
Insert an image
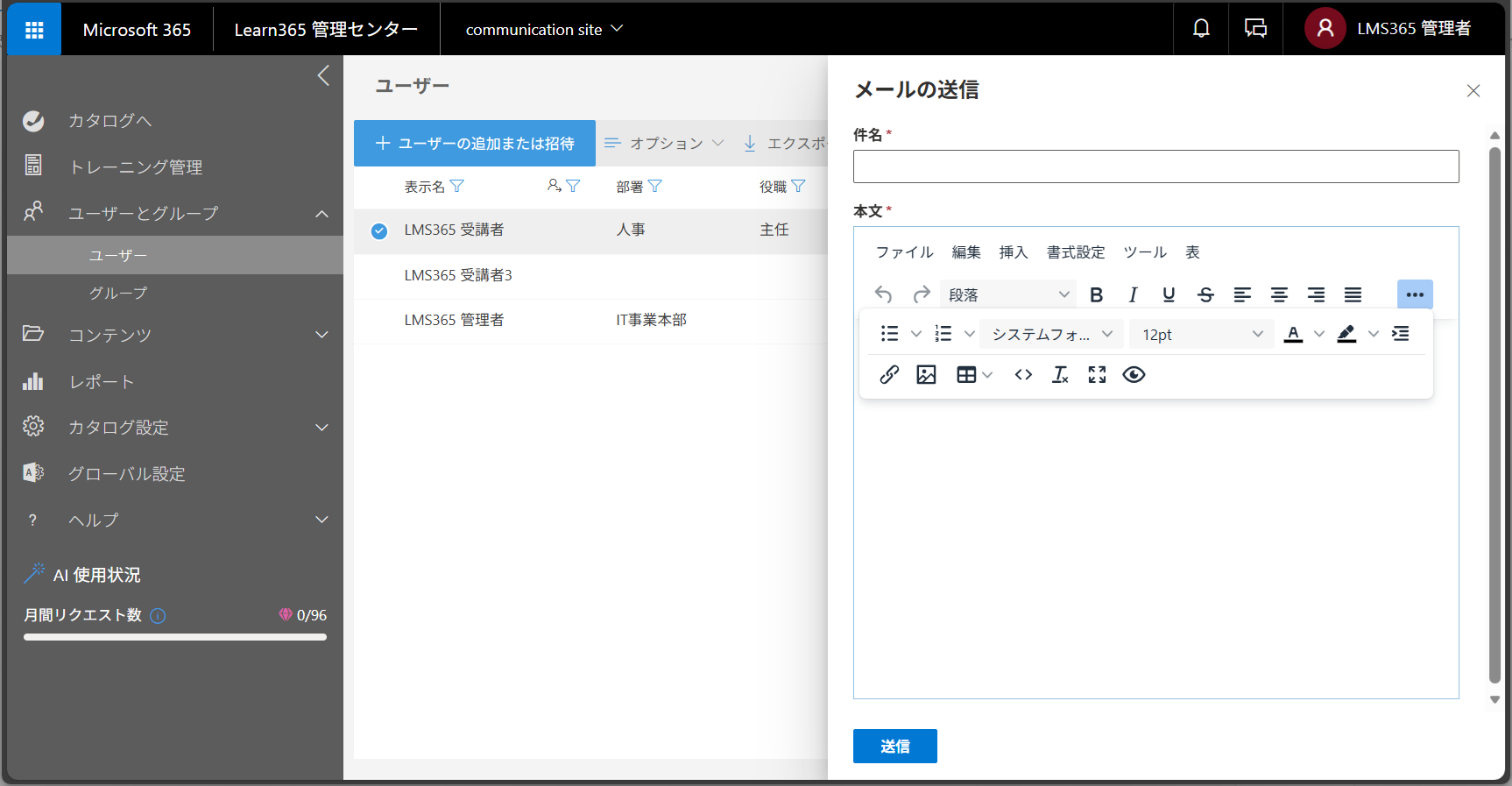click(x=926, y=375)
